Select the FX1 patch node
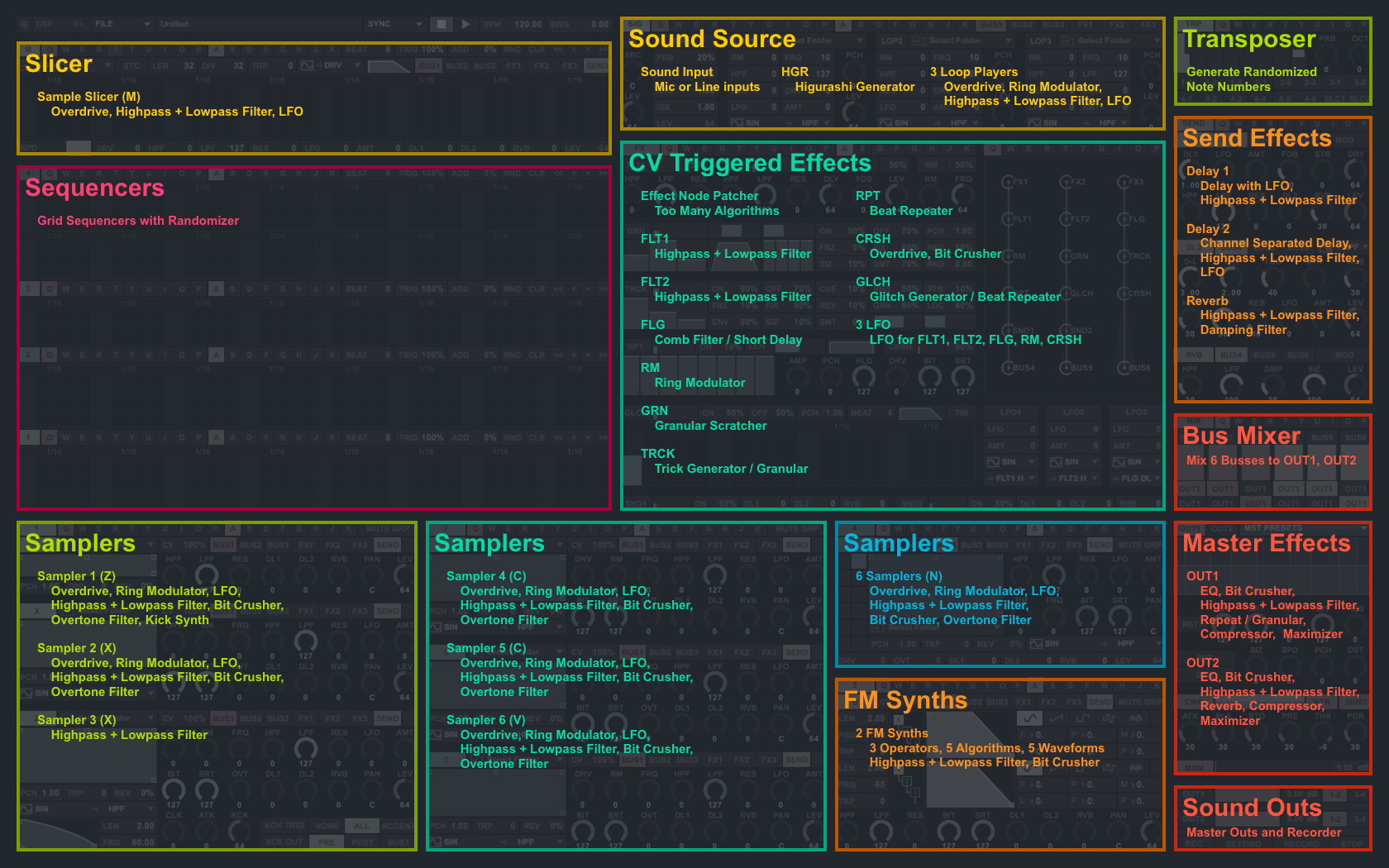The height and width of the screenshot is (868, 1389). (1008, 182)
